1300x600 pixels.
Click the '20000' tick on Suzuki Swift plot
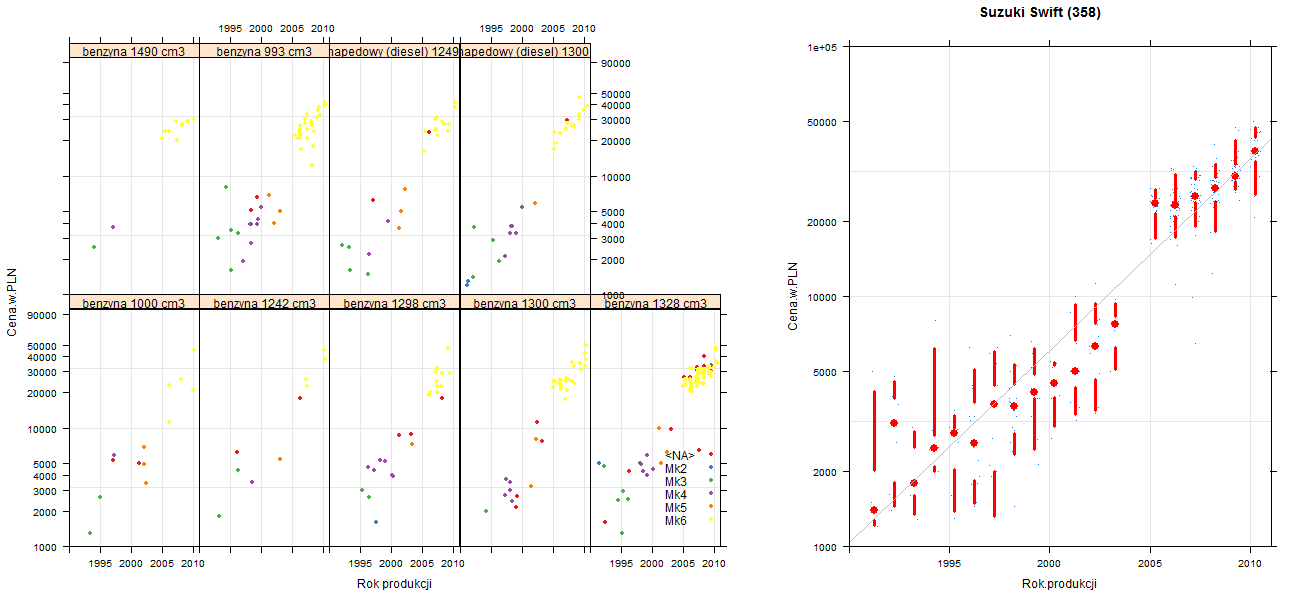click(x=823, y=221)
